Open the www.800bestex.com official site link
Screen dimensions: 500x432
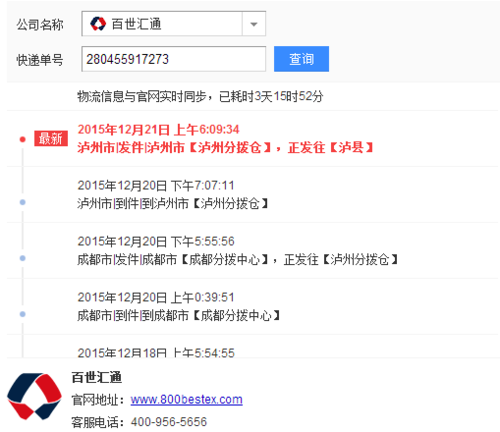pyautogui.click(x=186, y=399)
